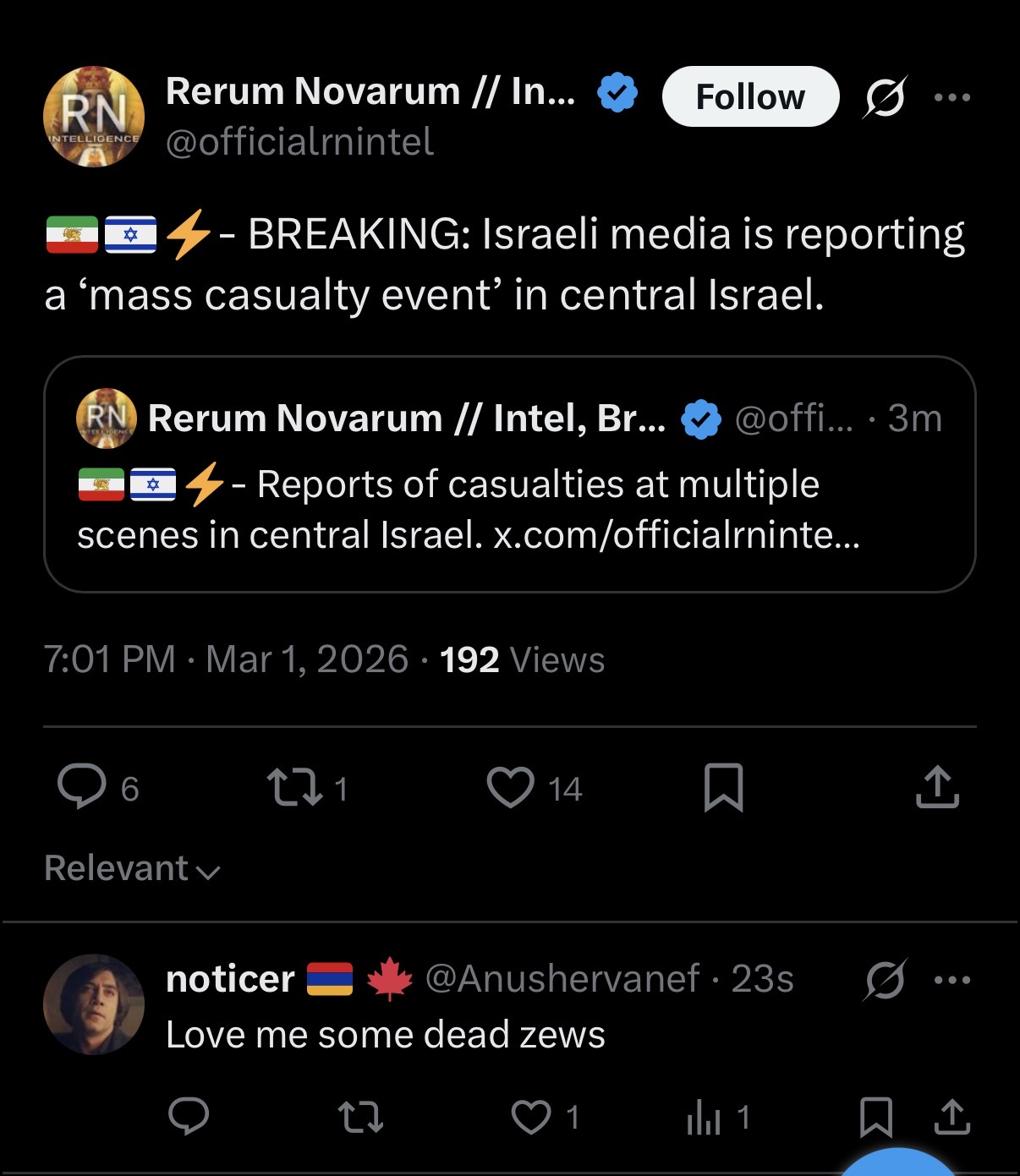The height and width of the screenshot is (1176, 1020).
Task: Reply to the noticer comment
Action: (189, 1116)
